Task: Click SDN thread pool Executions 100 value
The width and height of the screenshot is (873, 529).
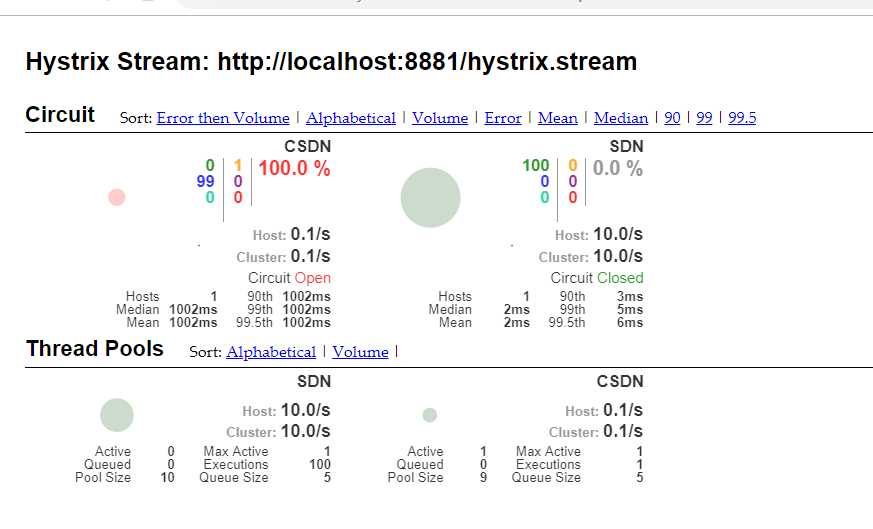Action: (x=320, y=464)
